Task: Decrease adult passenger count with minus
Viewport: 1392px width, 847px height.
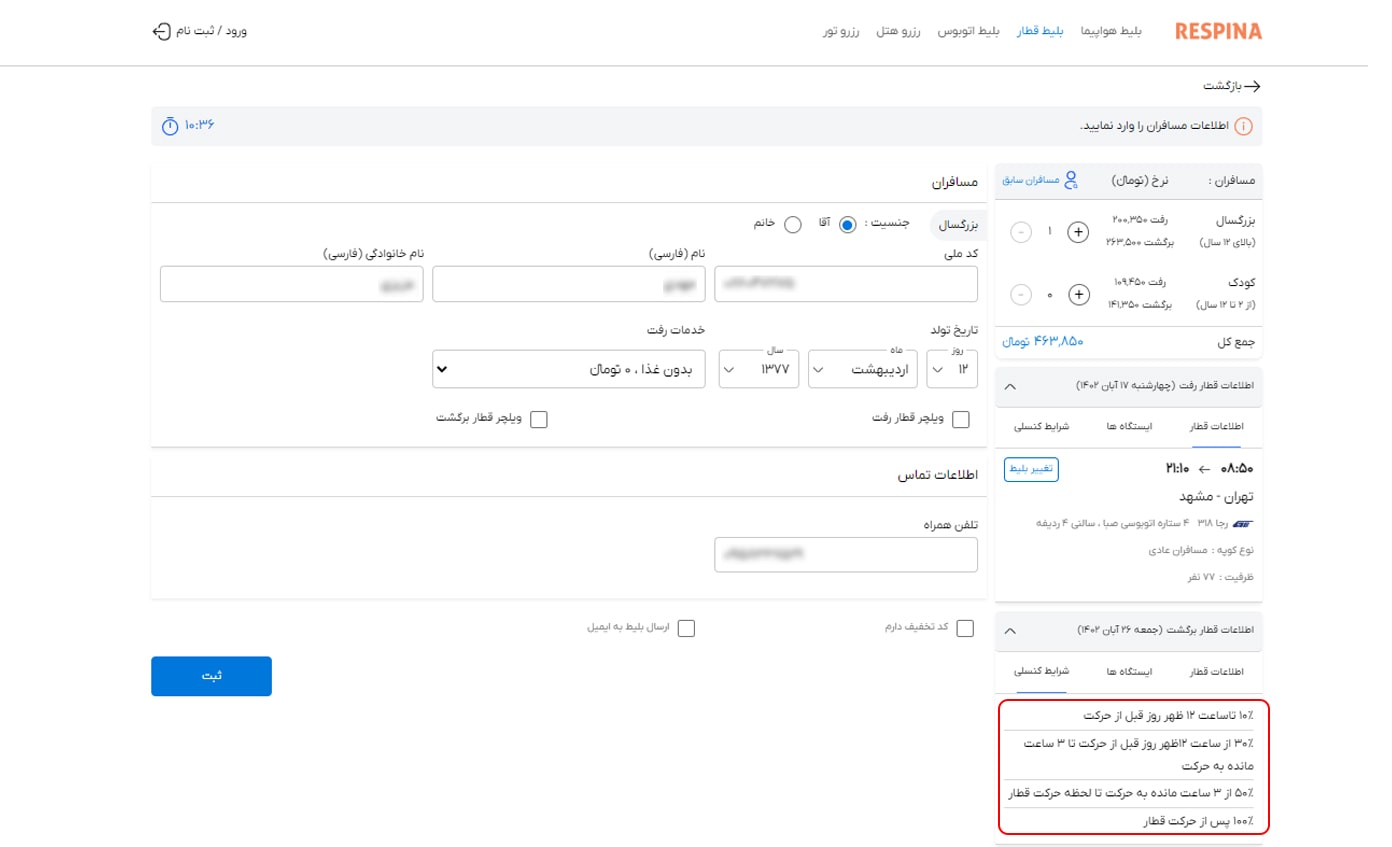Action: coord(1020,232)
